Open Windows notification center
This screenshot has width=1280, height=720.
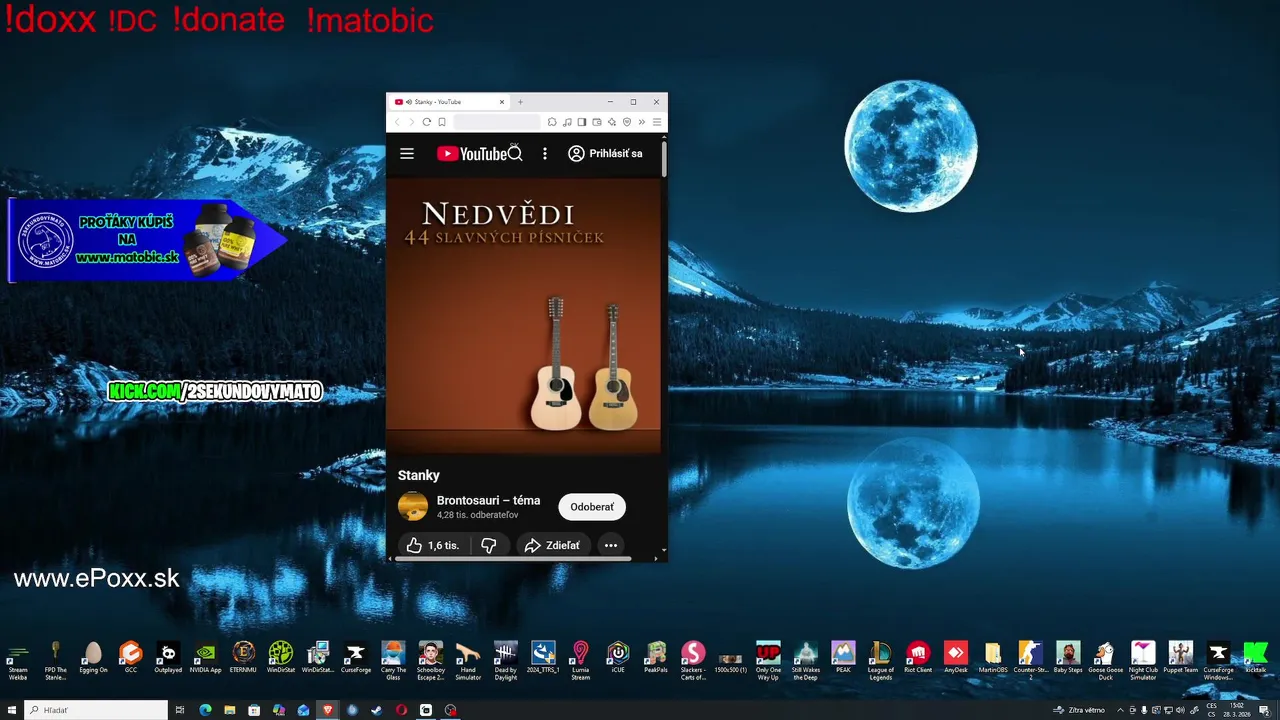click(x=1265, y=710)
